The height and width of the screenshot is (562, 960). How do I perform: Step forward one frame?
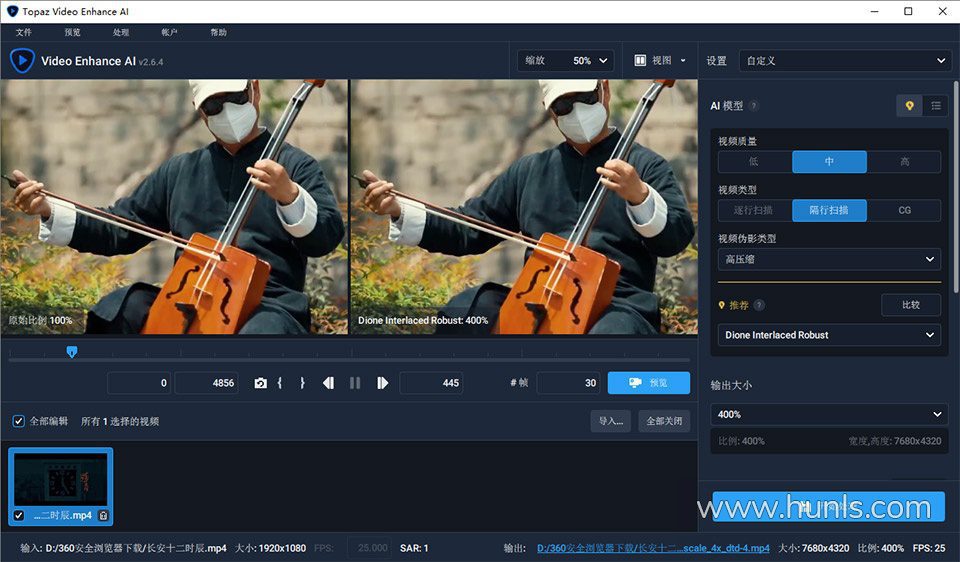pyautogui.click(x=382, y=383)
